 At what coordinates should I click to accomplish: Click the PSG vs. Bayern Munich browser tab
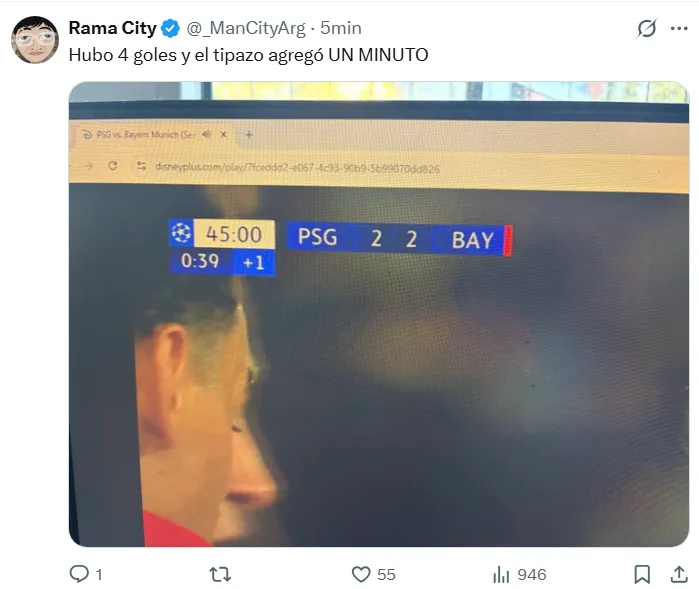point(154,134)
